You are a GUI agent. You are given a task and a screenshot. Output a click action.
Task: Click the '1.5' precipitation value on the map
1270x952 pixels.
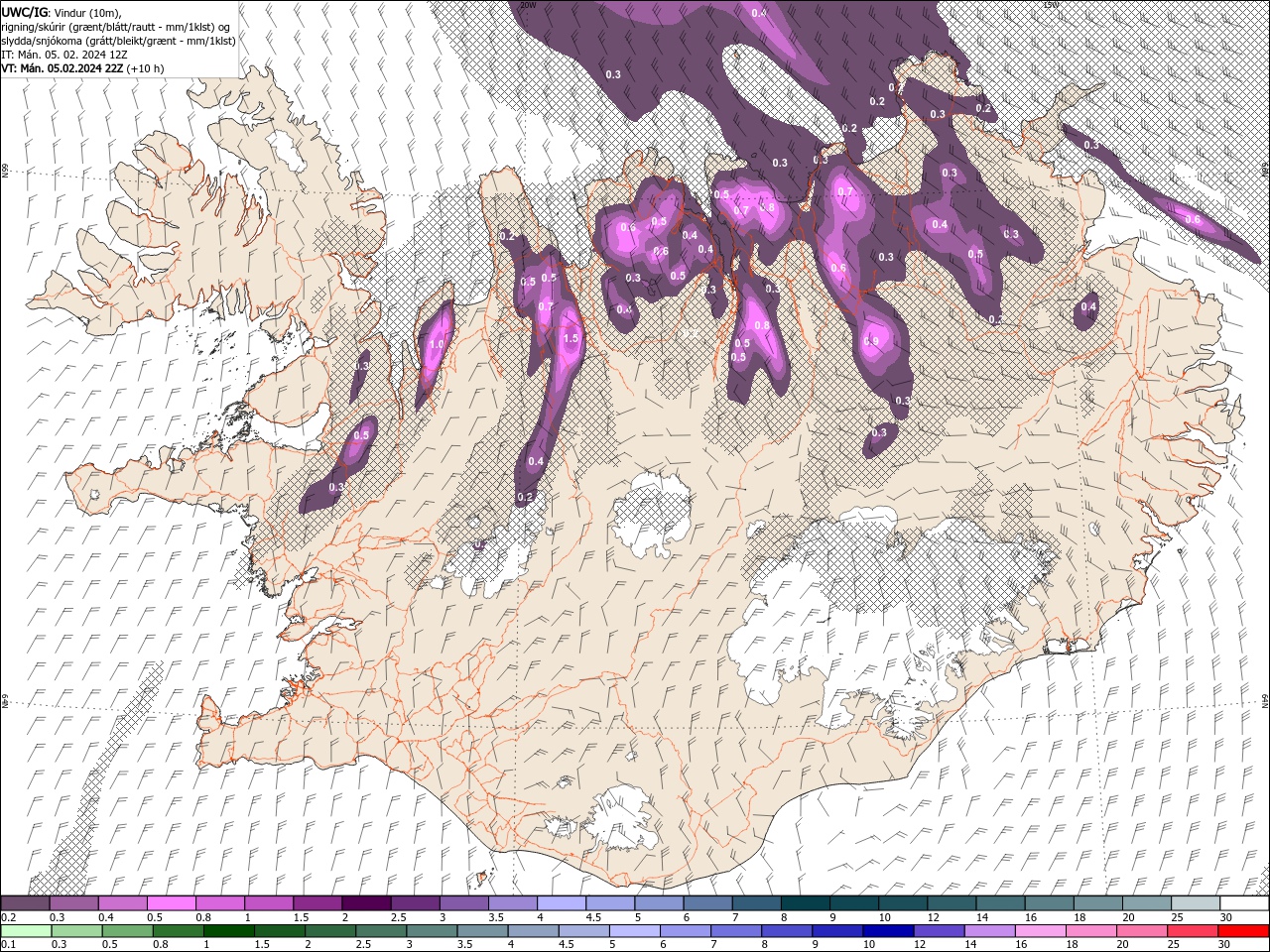pyautogui.click(x=571, y=338)
